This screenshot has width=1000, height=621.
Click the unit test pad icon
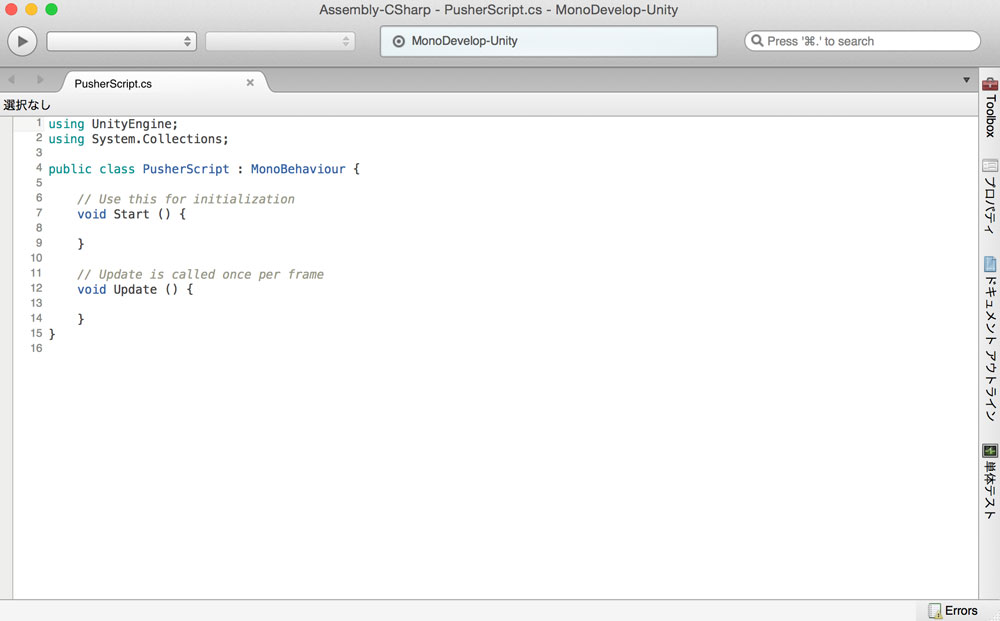click(x=990, y=451)
